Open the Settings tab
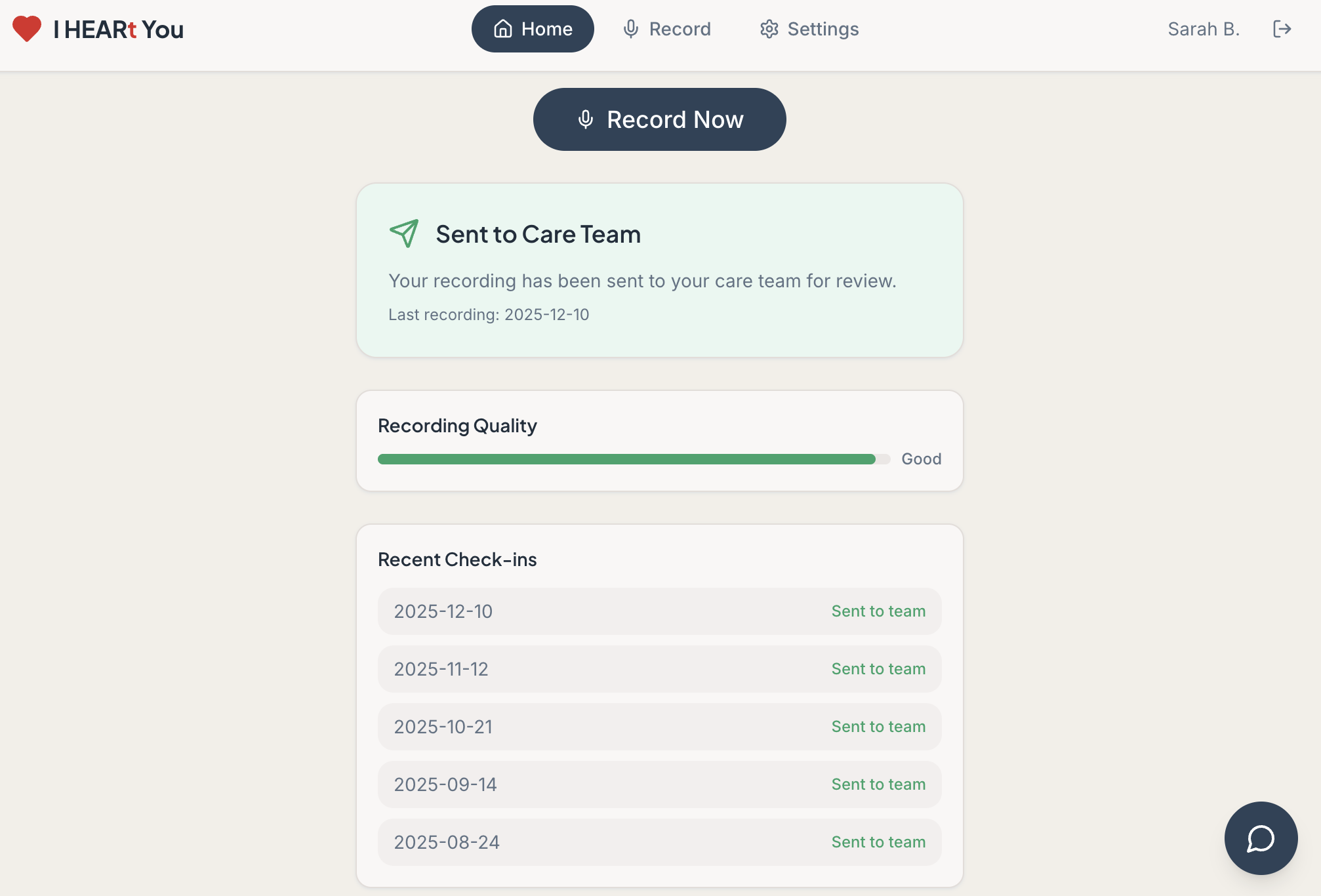The width and height of the screenshot is (1321, 896). tap(809, 29)
